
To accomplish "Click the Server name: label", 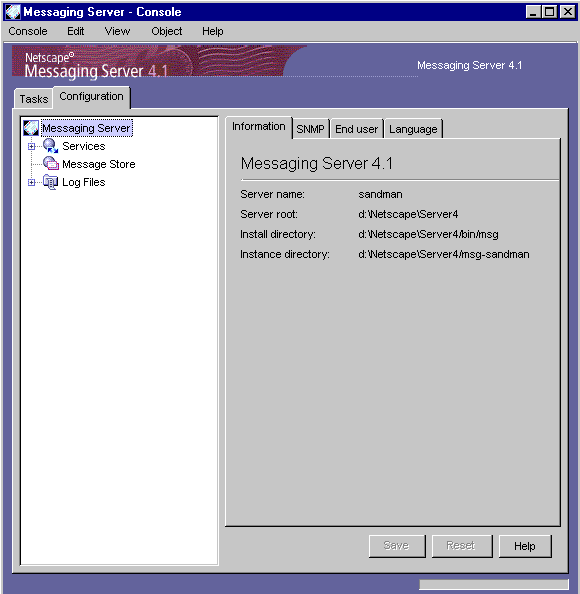I will click(x=272, y=194).
